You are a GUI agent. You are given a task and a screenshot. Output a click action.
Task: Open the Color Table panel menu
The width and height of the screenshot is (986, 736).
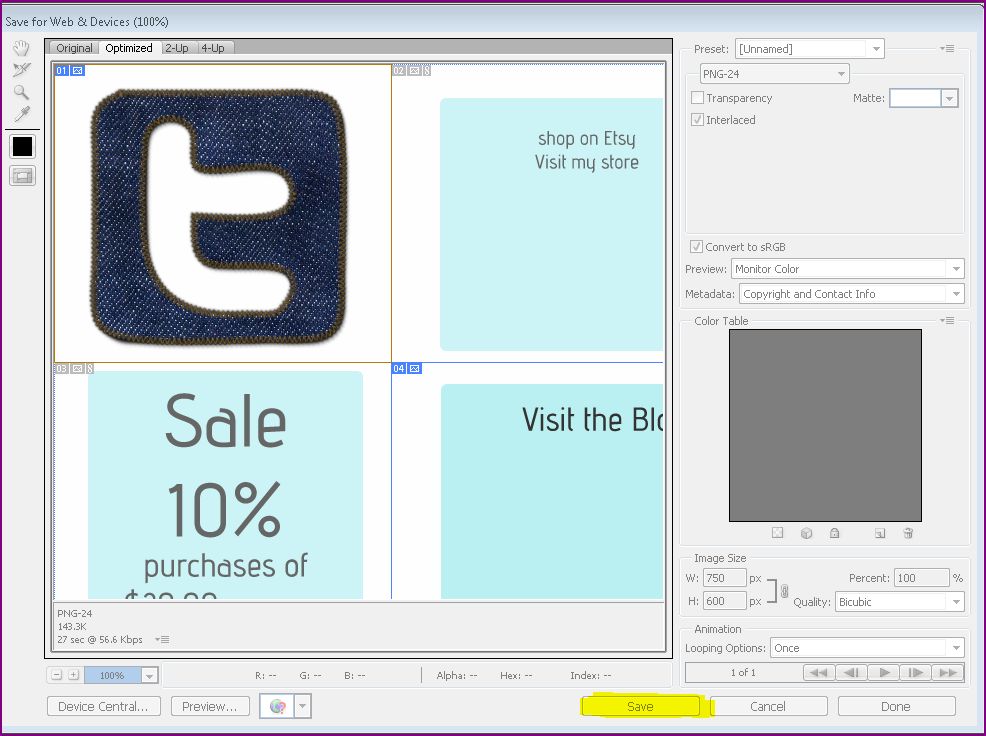pyautogui.click(x=947, y=320)
